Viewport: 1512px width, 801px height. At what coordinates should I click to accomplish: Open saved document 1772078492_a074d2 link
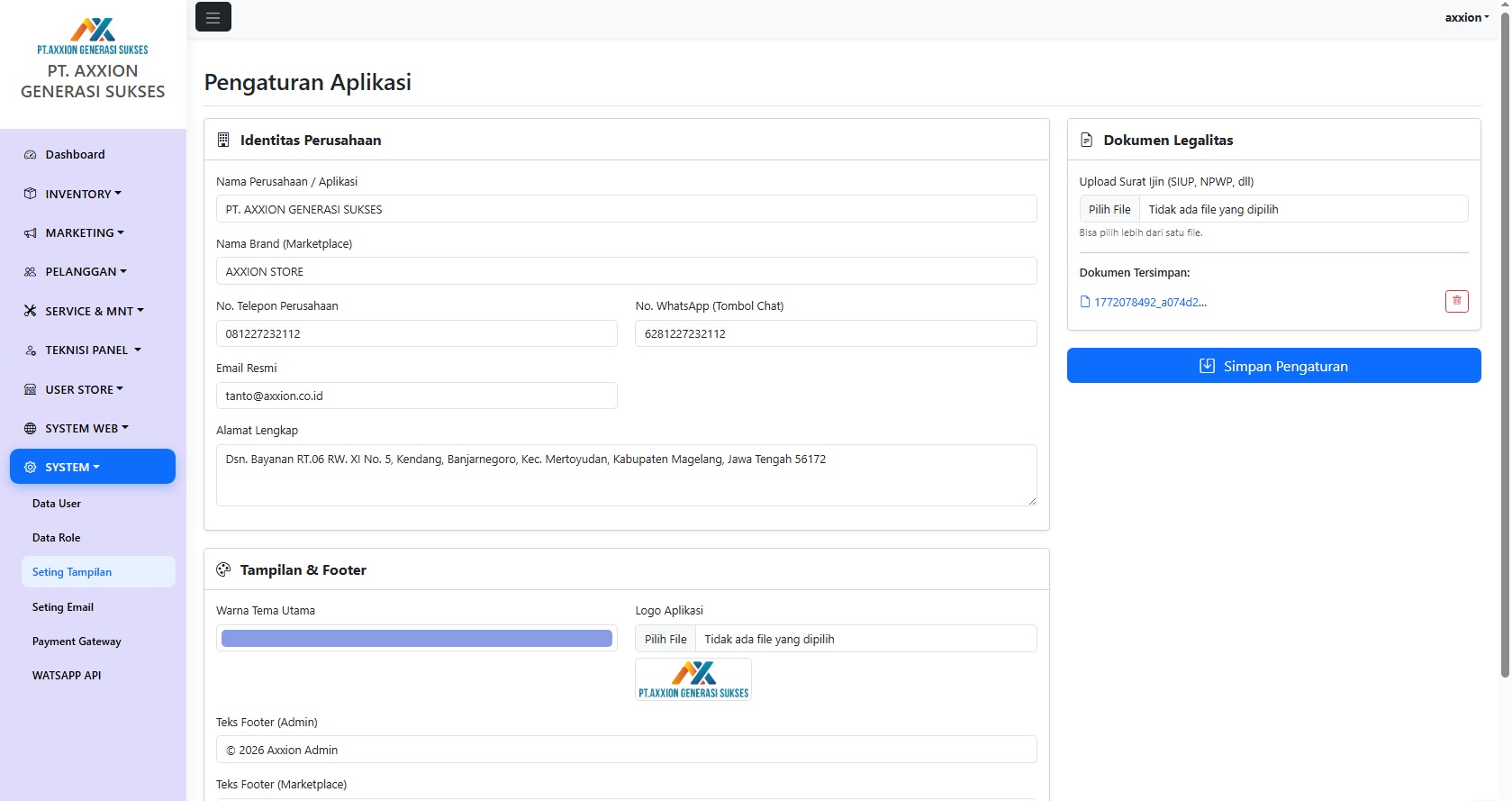point(1150,302)
